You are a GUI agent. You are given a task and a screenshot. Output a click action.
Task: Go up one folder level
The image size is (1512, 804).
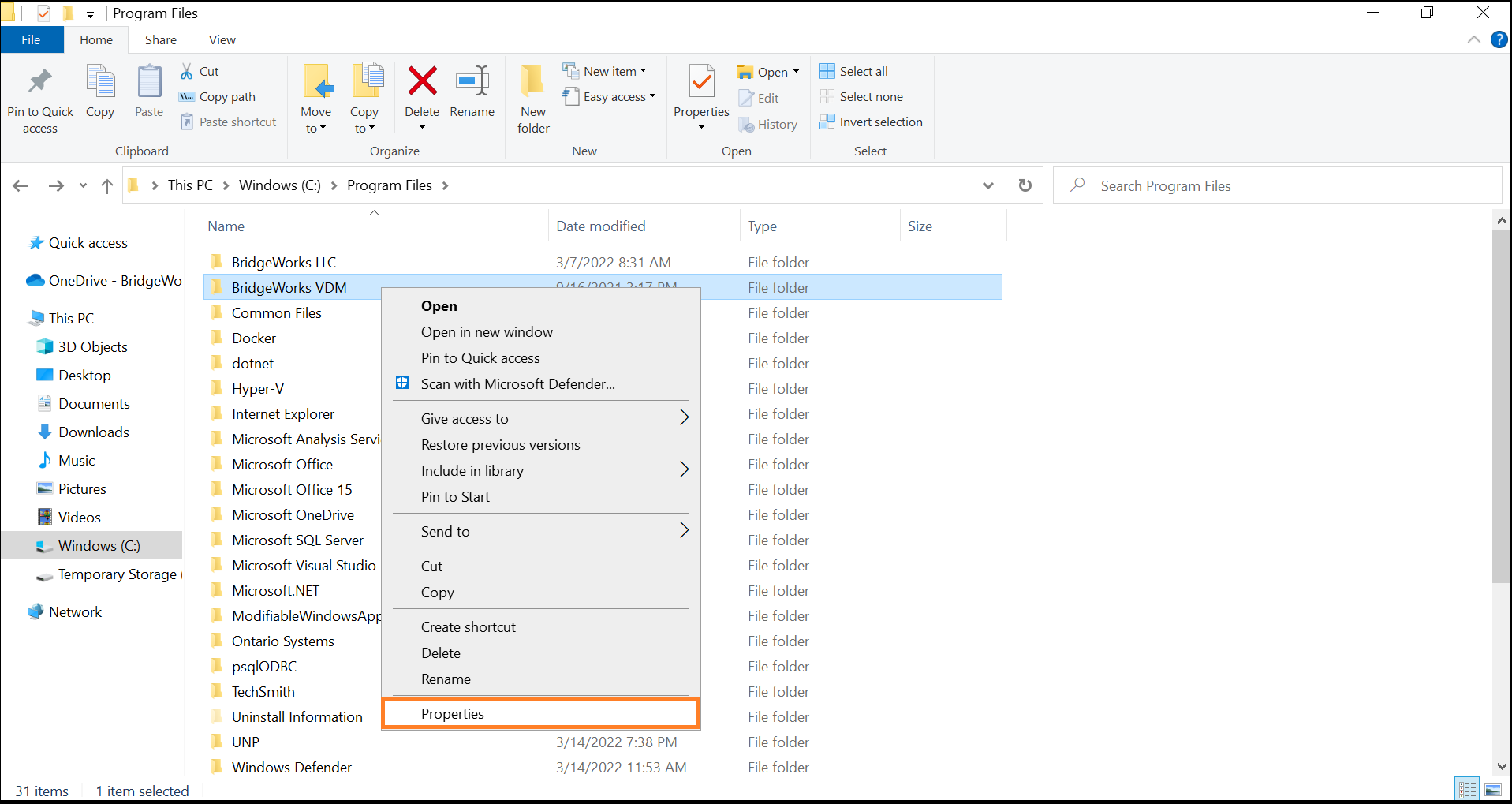point(107,185)
